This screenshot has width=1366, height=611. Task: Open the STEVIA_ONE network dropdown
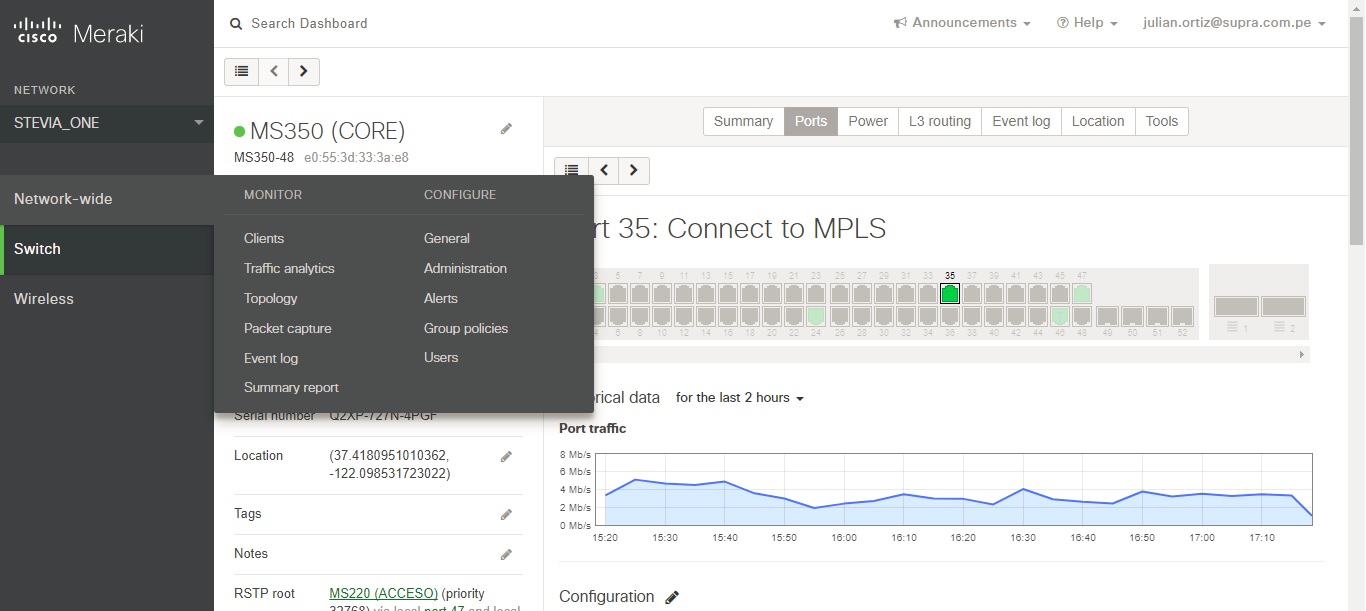[106, 123]
